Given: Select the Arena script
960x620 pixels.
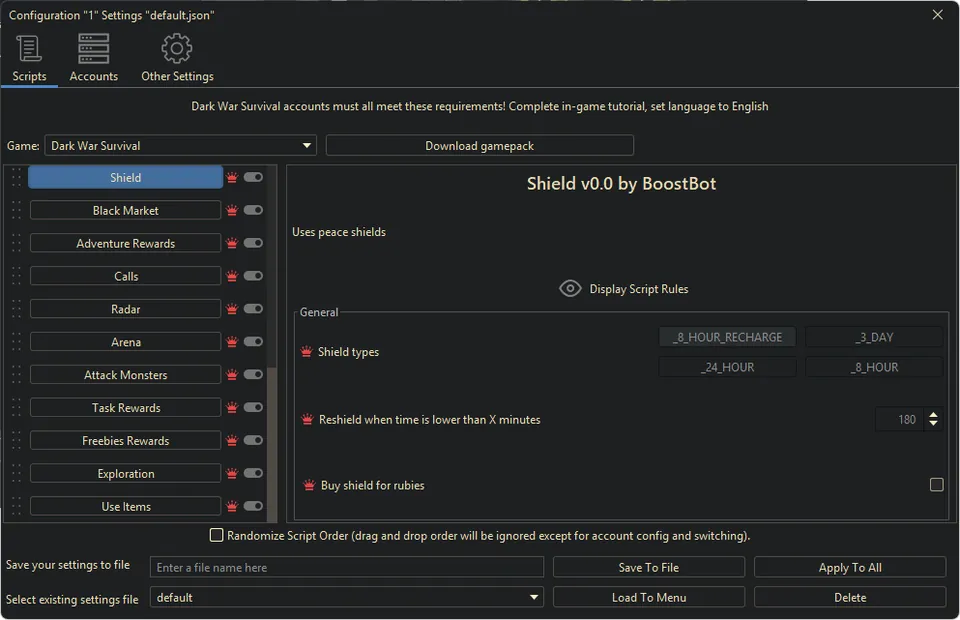Looking at the screenshot, I should coord(126,342).
